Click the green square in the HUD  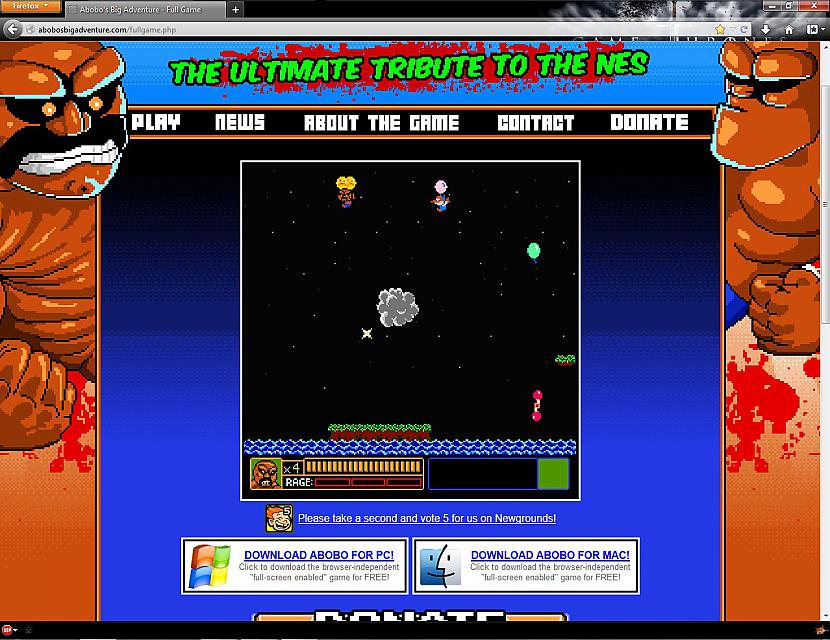click(553, 474)
